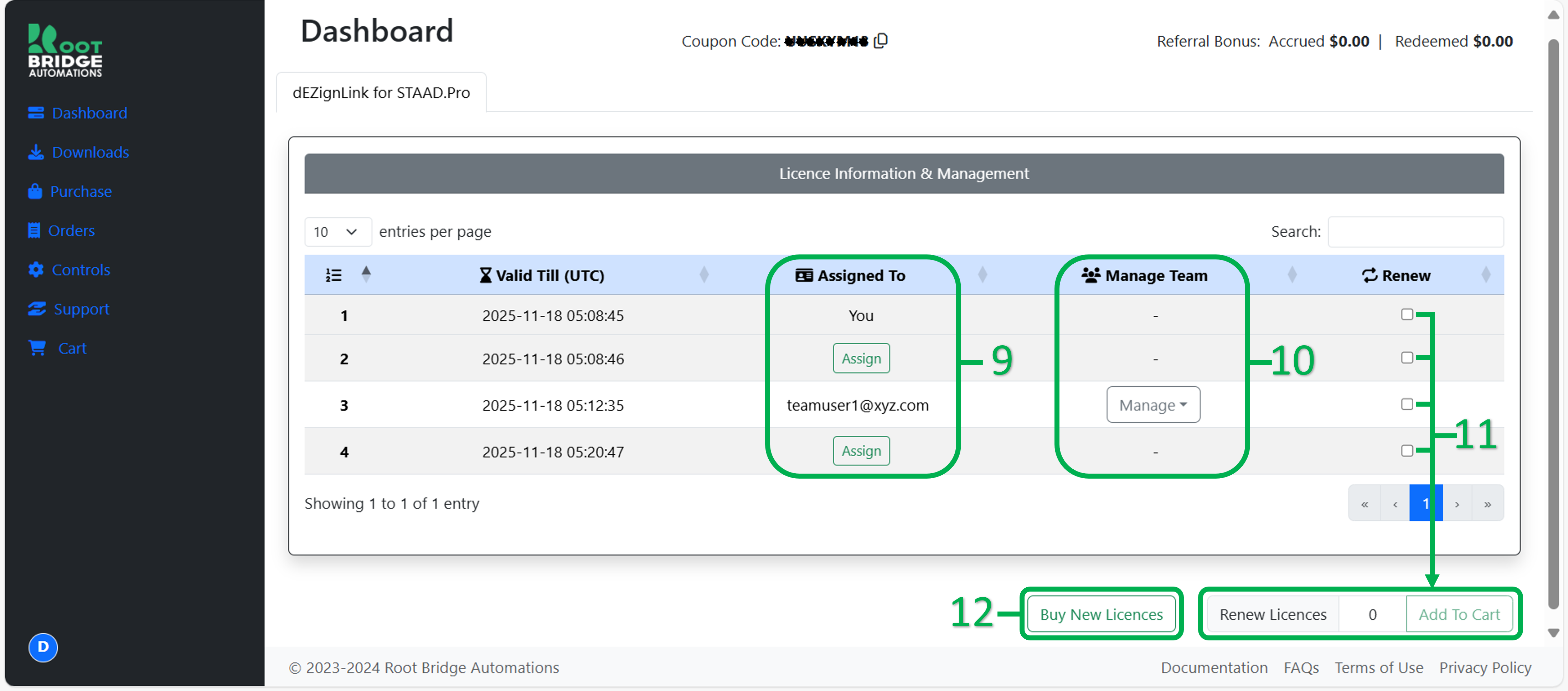Click the 'You' assigned cell
This screenshot has width=1568, height=691.
click(861, 315)
